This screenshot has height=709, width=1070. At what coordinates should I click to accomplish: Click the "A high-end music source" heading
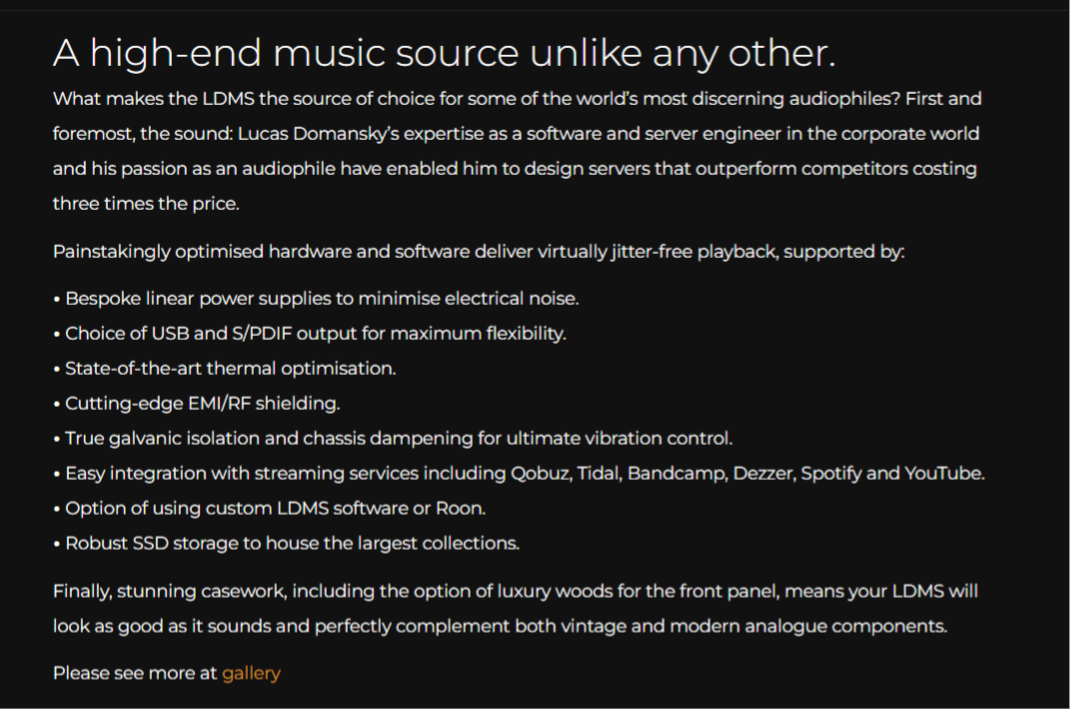pos(443,53)
